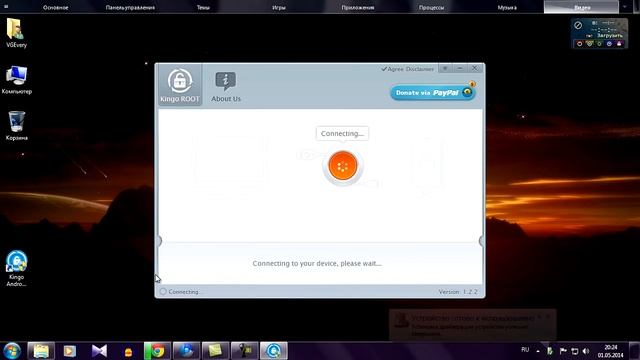Expand the right side panel handle
The image size is (640, 360).
[x=481, y=241]
